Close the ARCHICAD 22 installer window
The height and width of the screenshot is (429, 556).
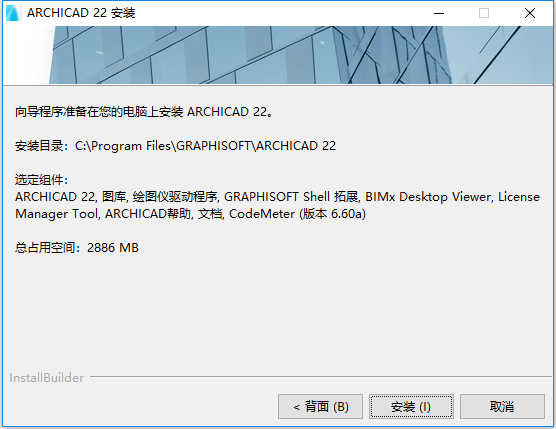coord(530,13)
